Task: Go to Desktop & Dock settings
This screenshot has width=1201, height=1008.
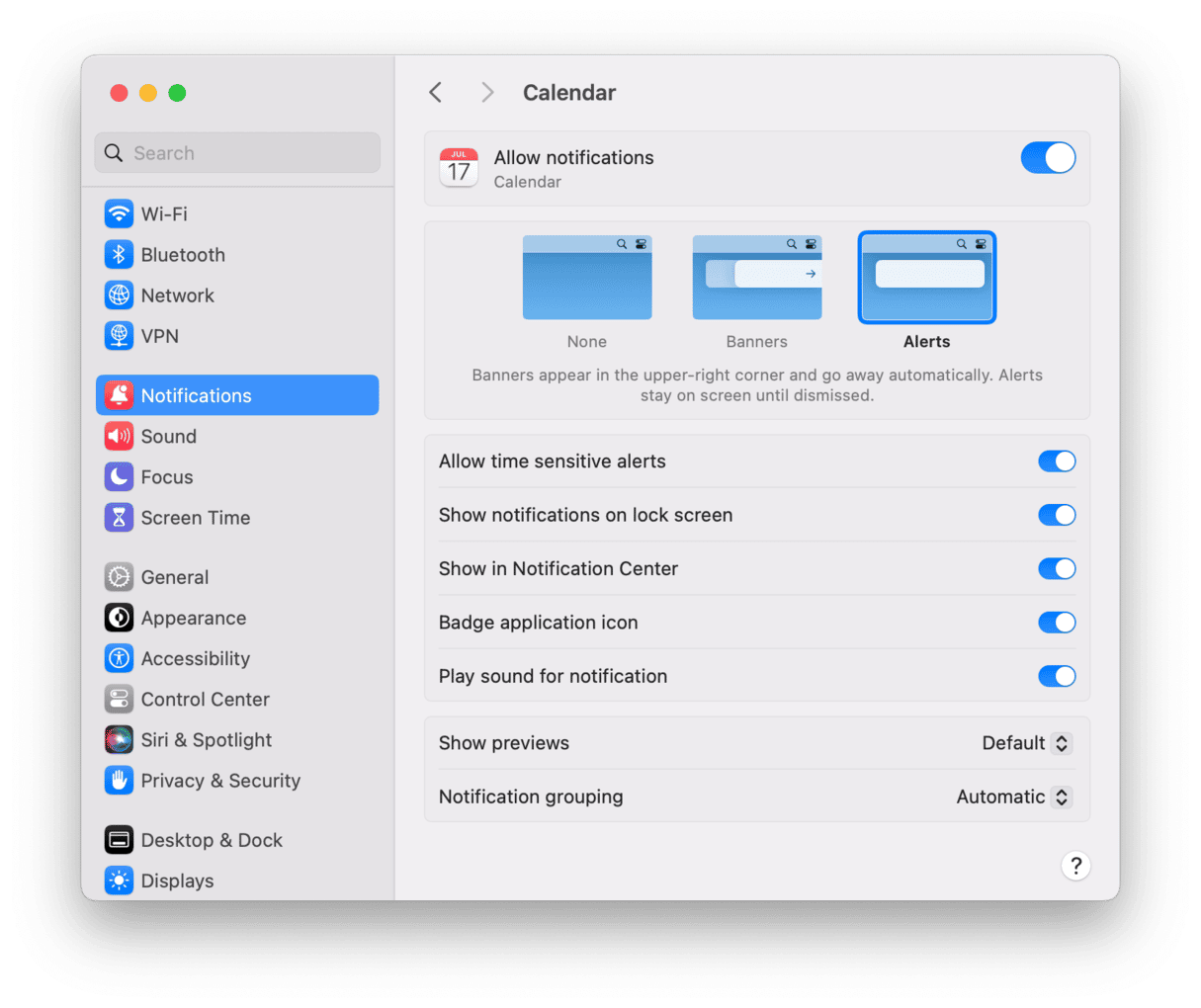Action: pos(211,840)
